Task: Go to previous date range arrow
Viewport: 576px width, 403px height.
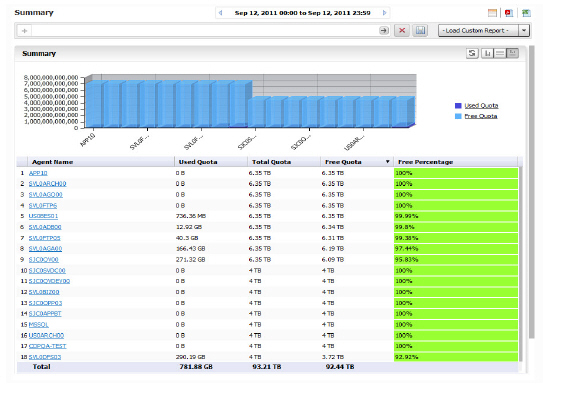Action: pos(220,13)
